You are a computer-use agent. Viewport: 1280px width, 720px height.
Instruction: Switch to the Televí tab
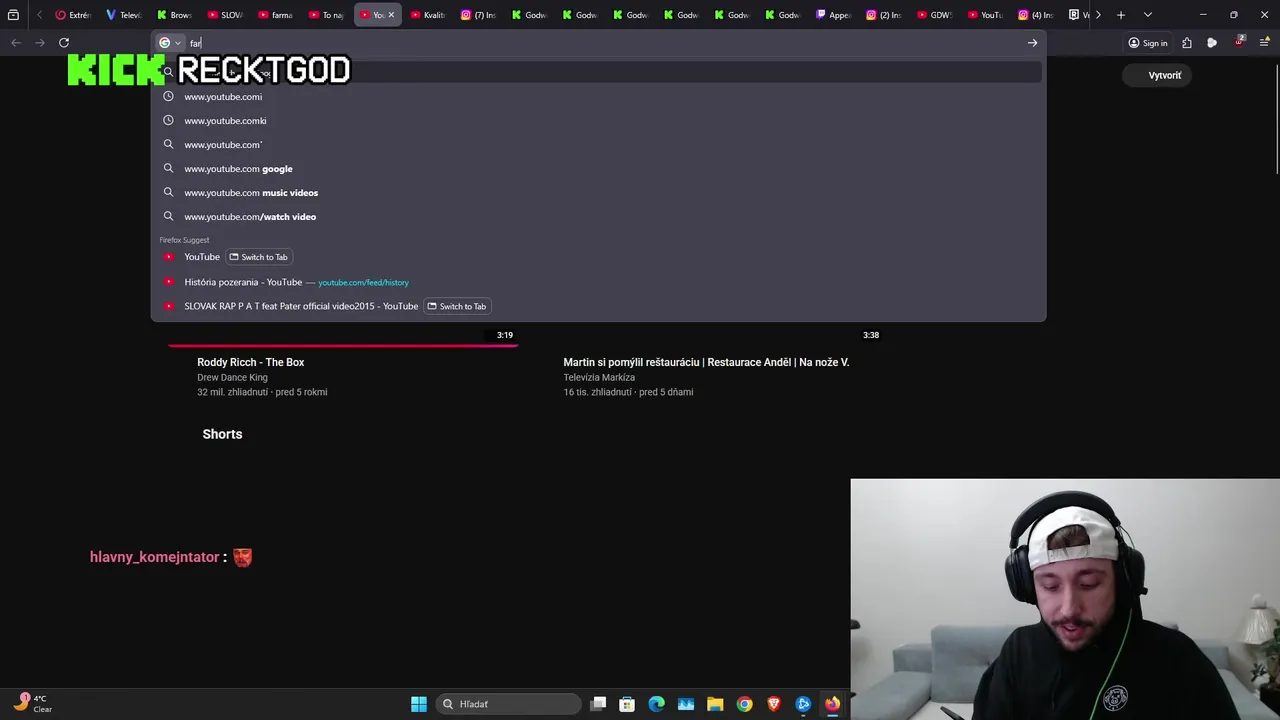click(x=124, y=15)
